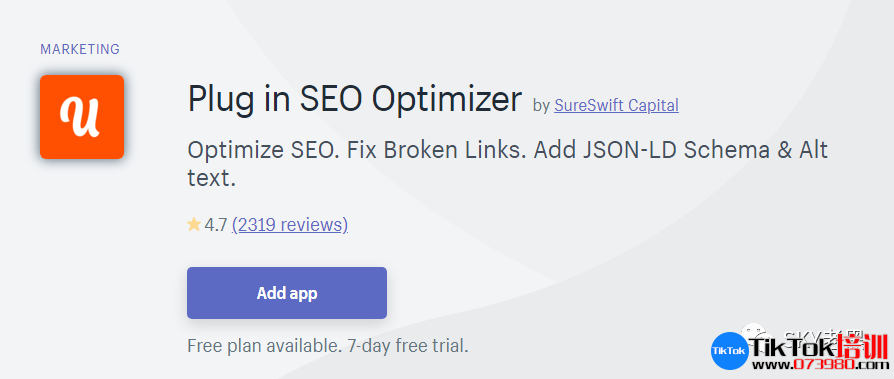Click the yellow star rating icon

coord(194,225)
